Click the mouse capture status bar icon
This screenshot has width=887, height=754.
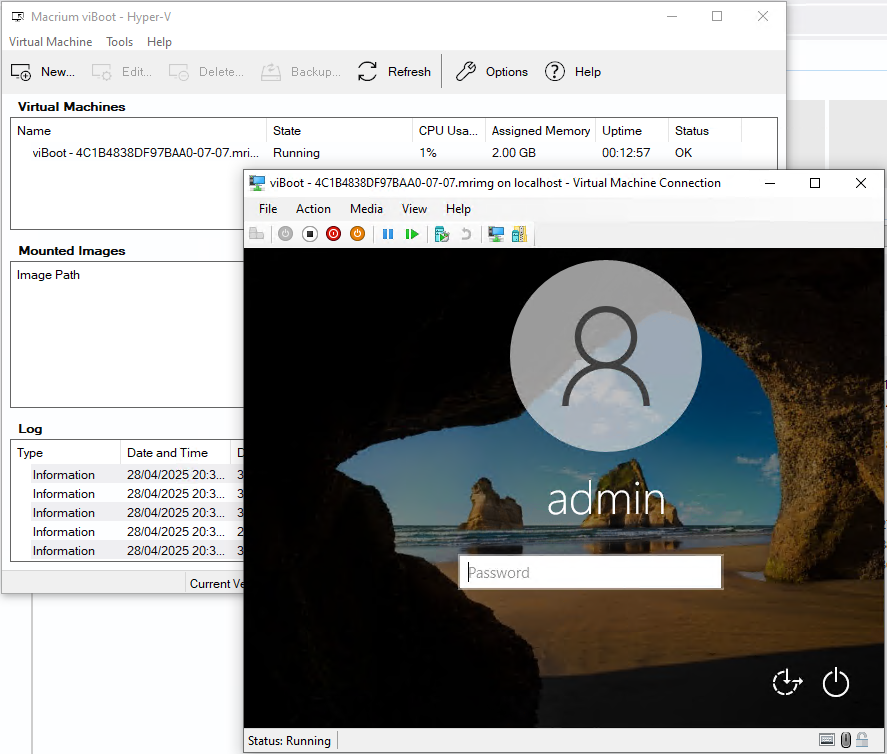click(845, 740)
